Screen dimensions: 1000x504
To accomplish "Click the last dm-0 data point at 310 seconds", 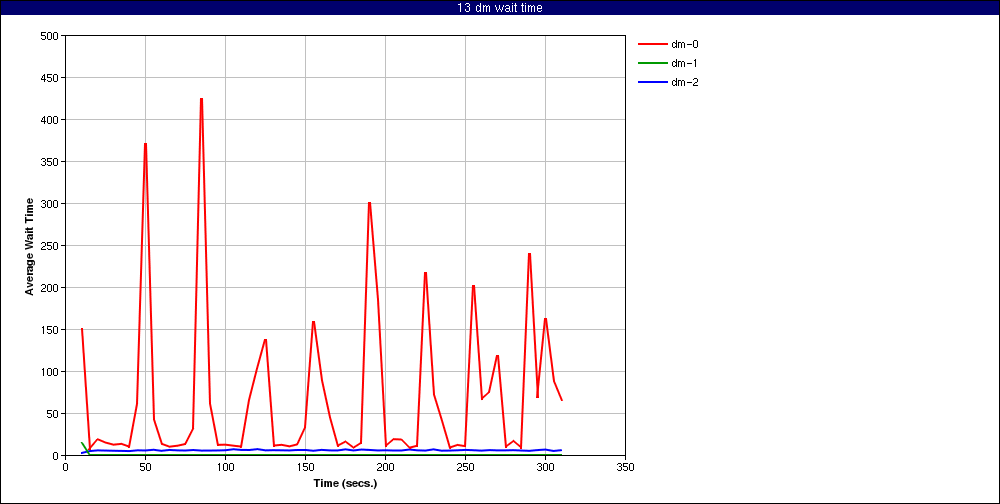I will click(561, 400).
